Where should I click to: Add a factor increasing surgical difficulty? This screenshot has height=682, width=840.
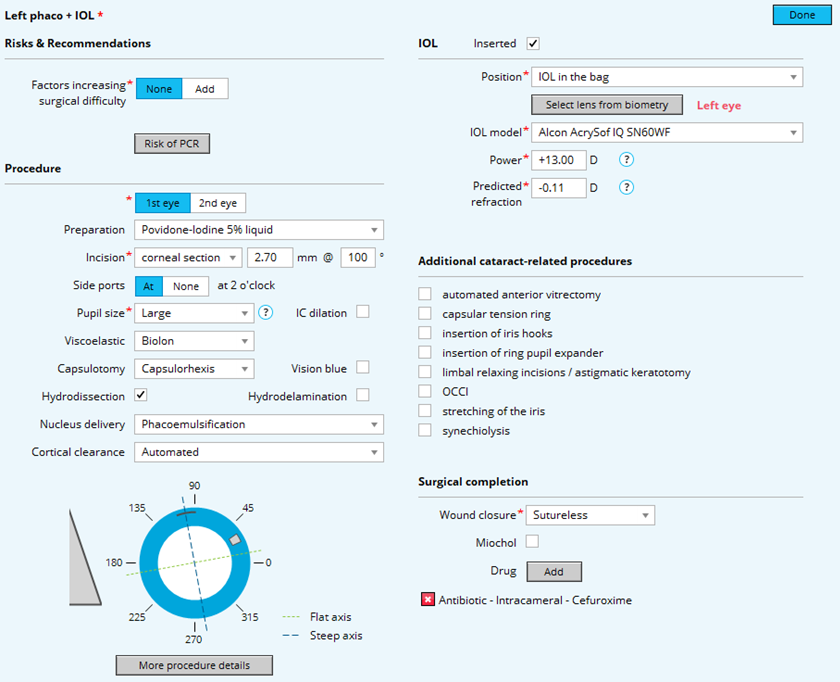205,88
